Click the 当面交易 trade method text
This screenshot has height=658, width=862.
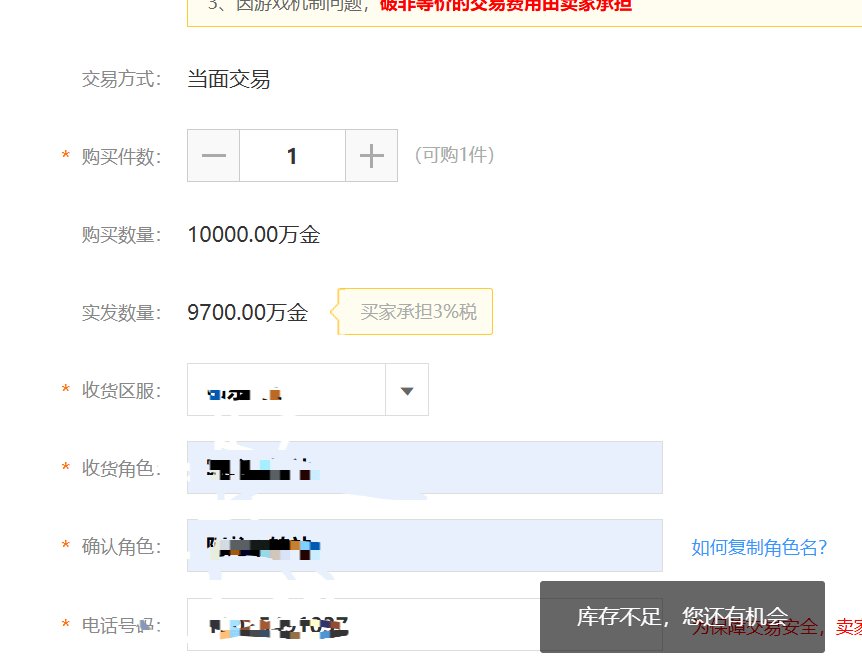(228, 80)
